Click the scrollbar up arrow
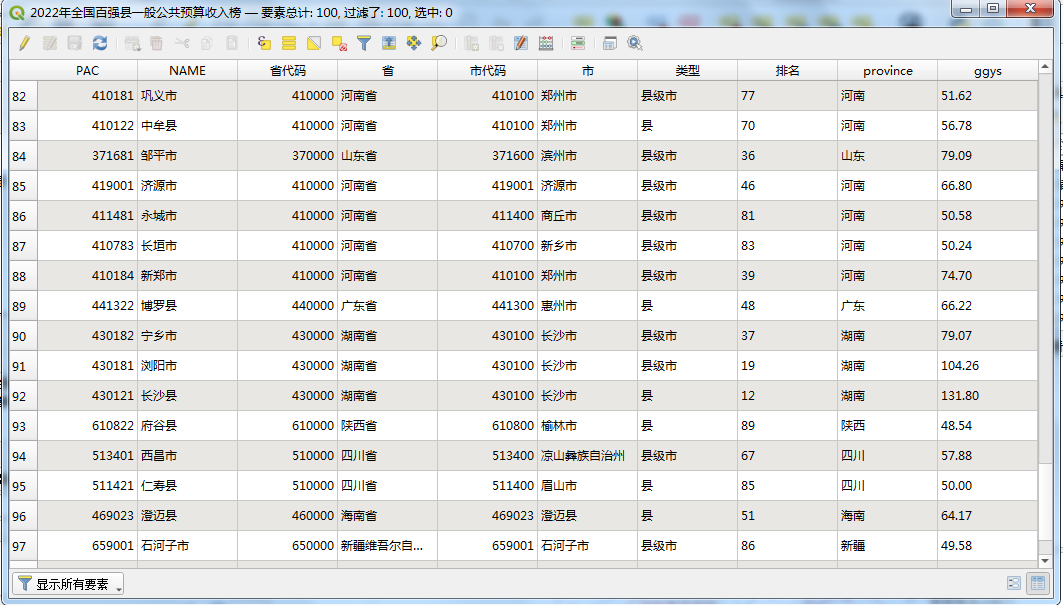This screenshot has width=1063, height=605. click(1045, 66)
